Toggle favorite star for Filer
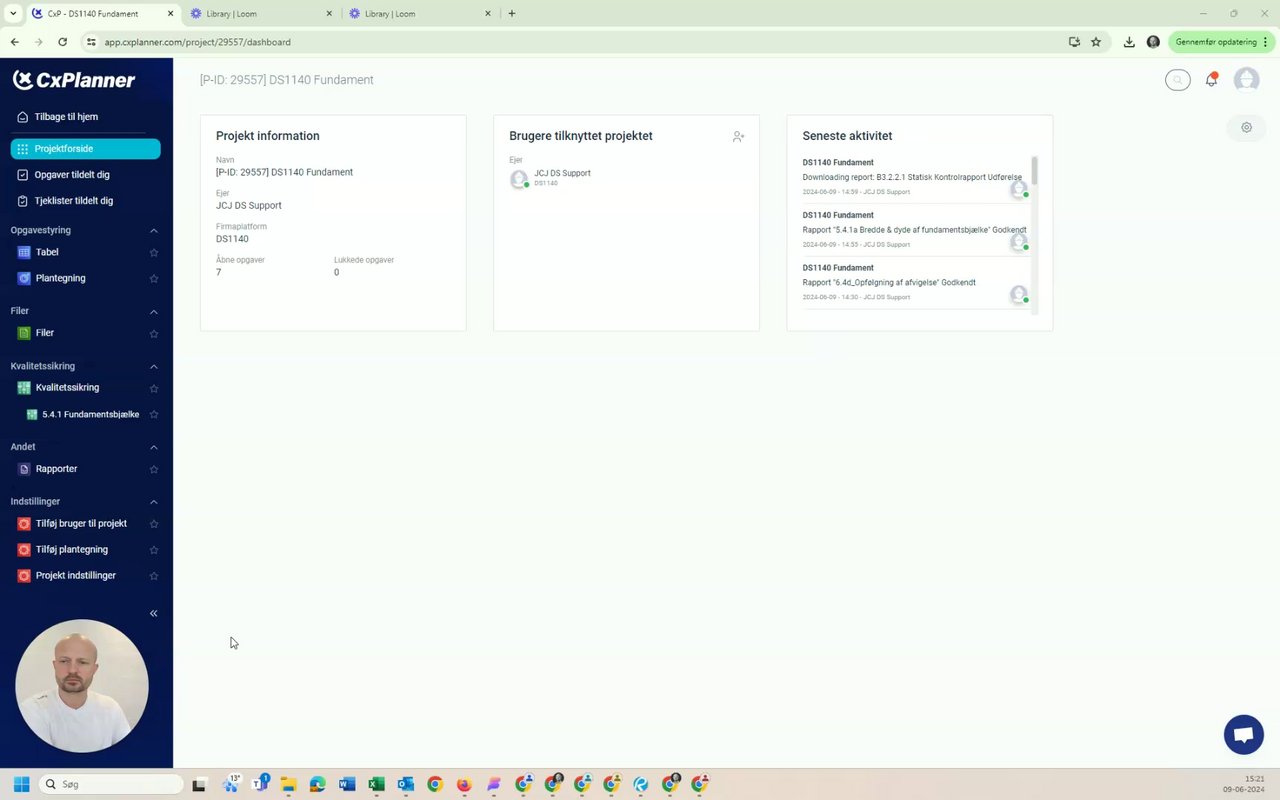This screenshot has width=1280, height=800. (x=154, y=333)
